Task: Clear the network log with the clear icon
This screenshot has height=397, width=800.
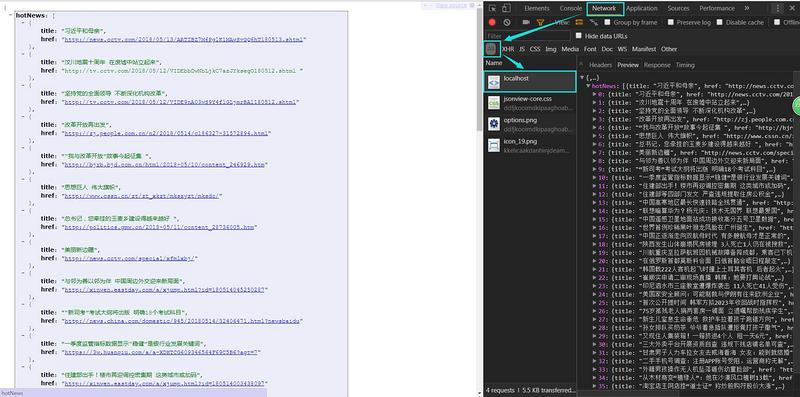Action: tap(507, 22)
